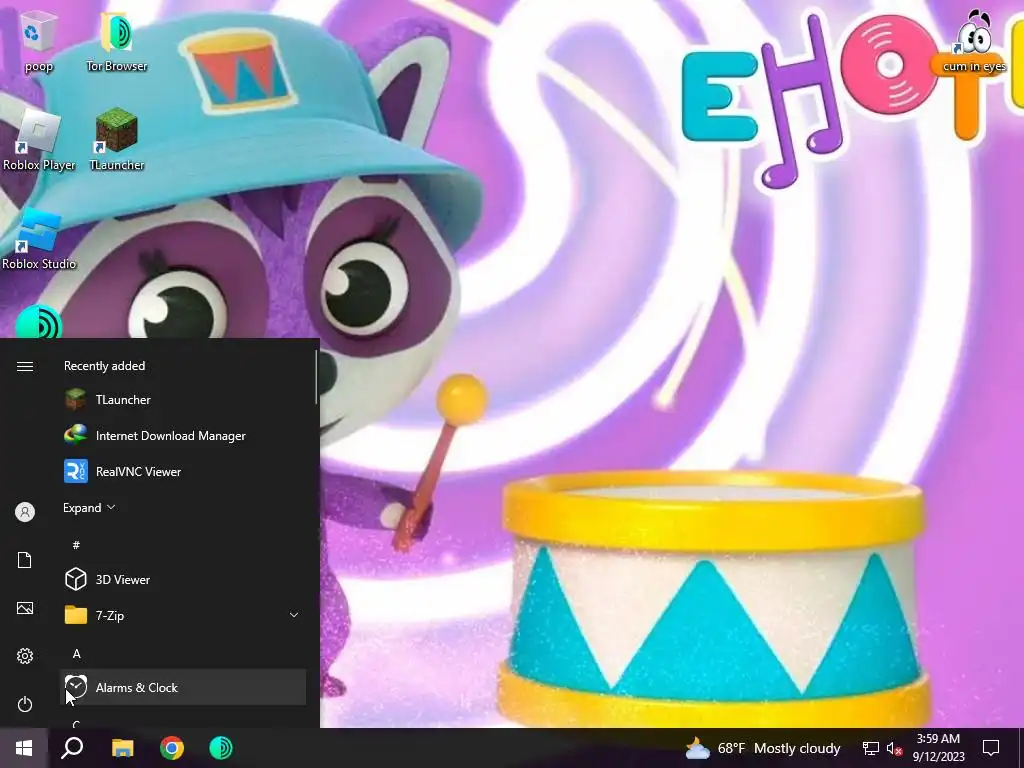Click the green icon below Roblox Studio

pos(39,322)
